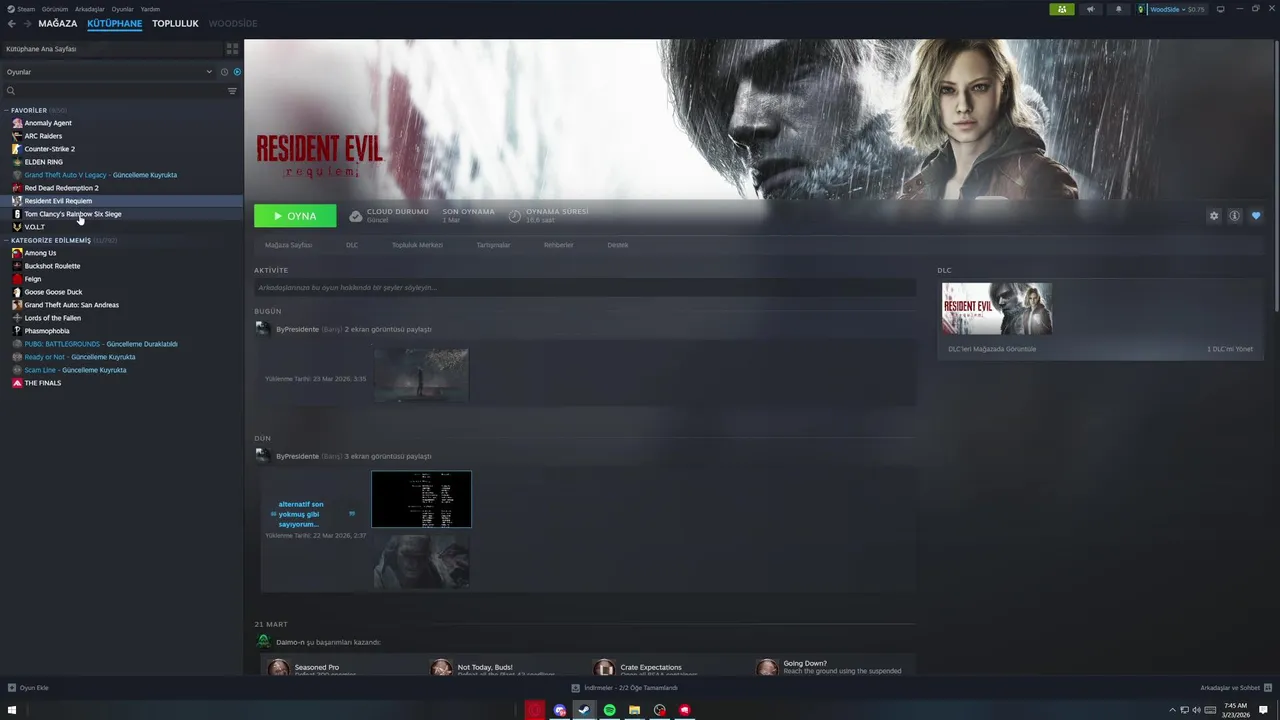
Task: Go back with the left arrow navigation icon
Action: pyautogui.click(x=12, y=23)
